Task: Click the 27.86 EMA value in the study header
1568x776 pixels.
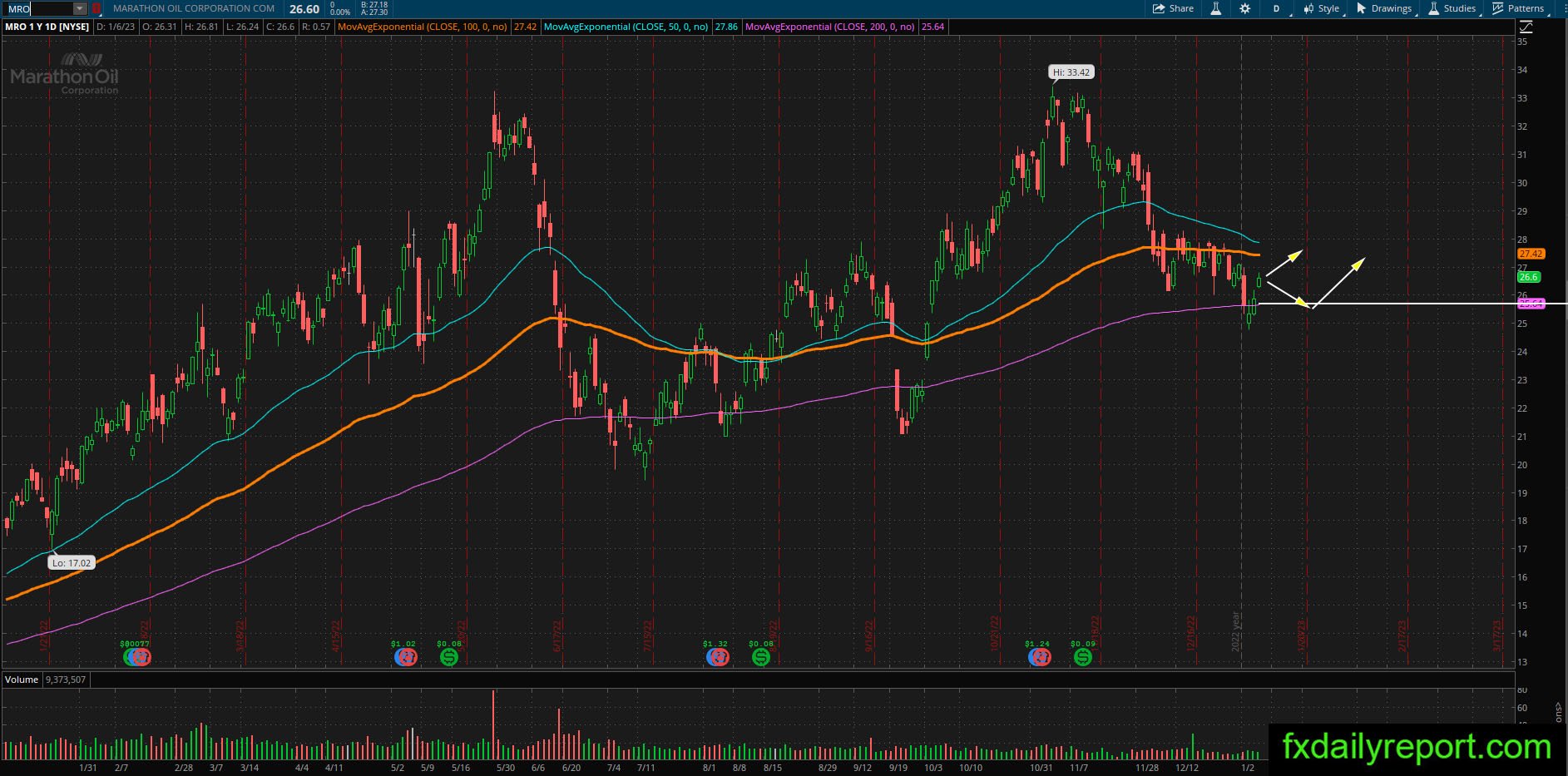Action: click(726, 27)
